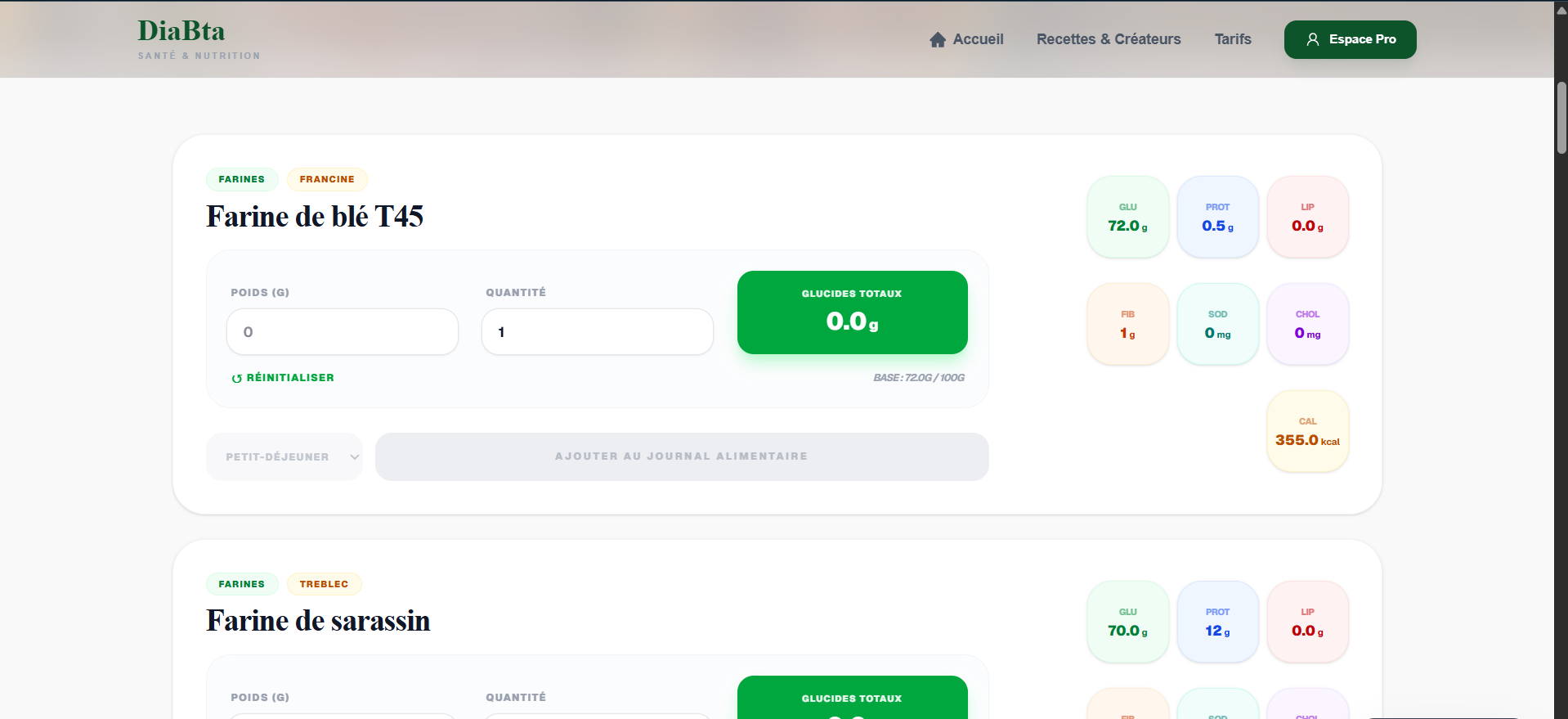
Task: Open the Recettes & Créateurs page
Action: [x=1109, y=39]
